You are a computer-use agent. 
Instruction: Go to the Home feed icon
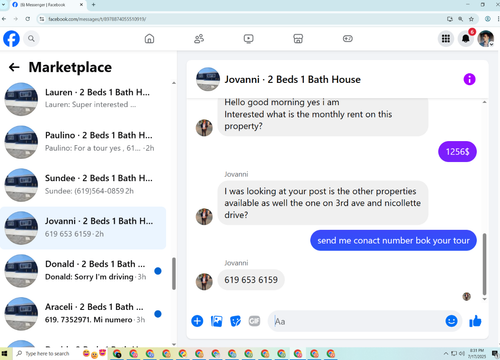coord(149,39)
